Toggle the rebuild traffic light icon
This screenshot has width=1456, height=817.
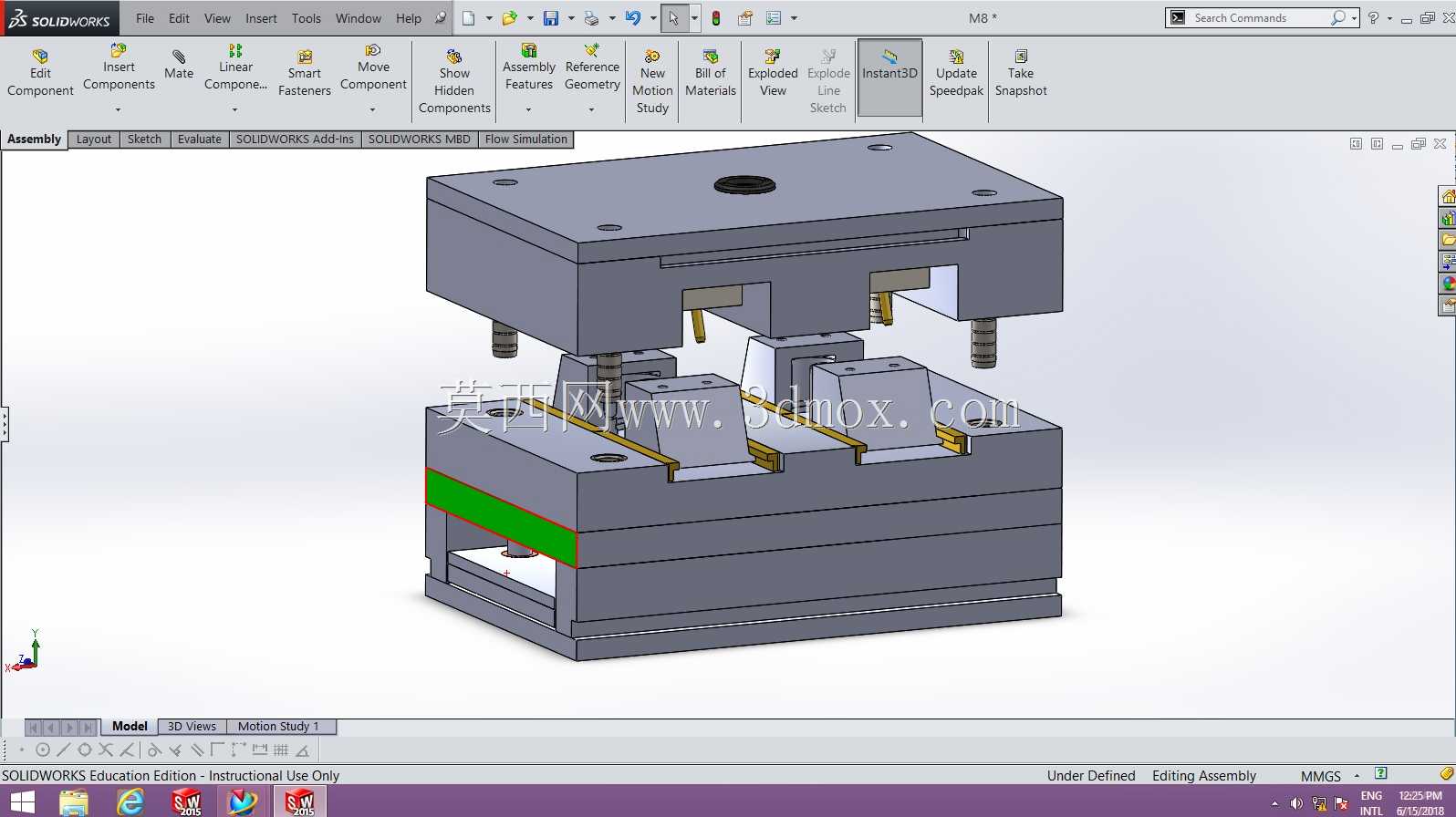716,18
